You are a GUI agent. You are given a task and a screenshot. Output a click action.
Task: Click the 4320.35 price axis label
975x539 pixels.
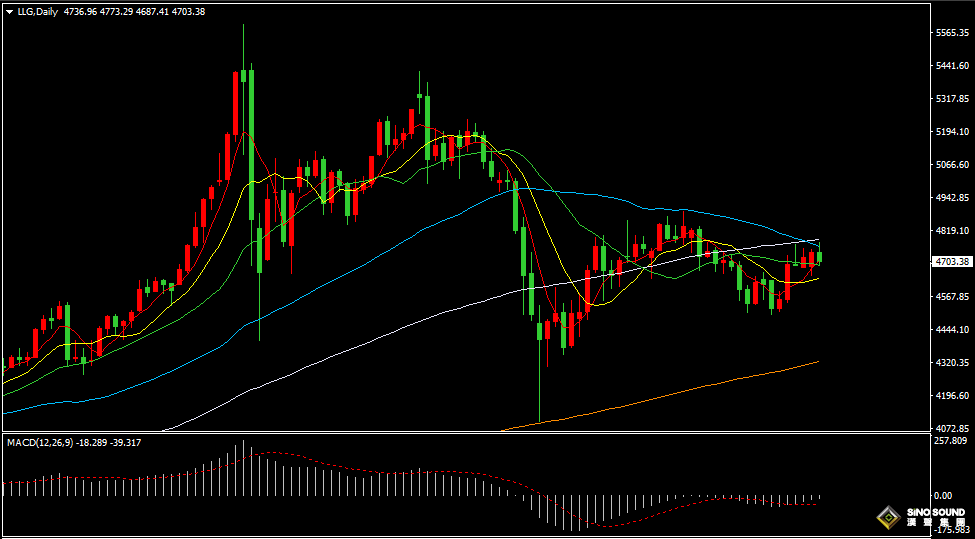[x=953, y=362]
